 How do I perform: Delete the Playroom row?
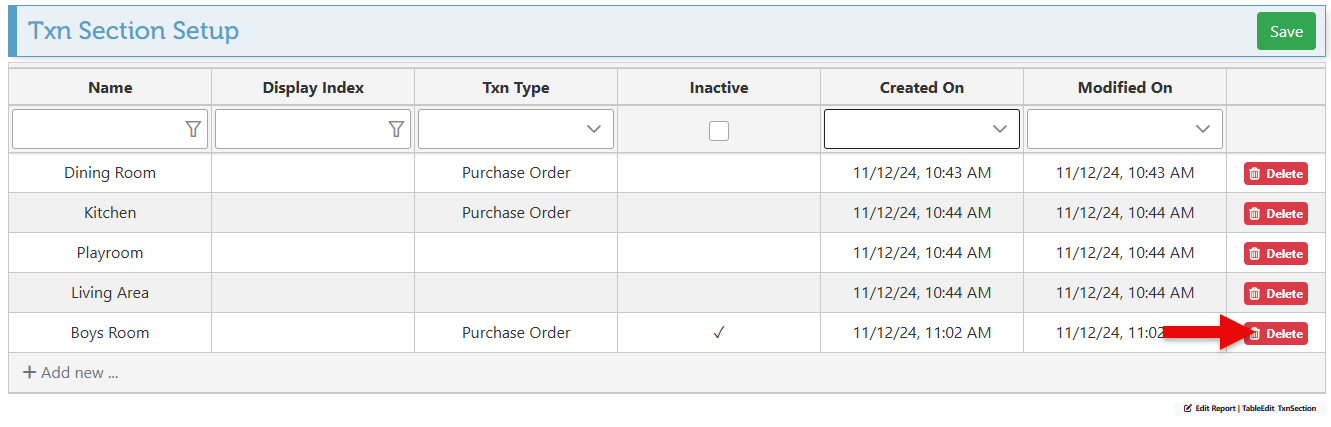pos(1275,254)
